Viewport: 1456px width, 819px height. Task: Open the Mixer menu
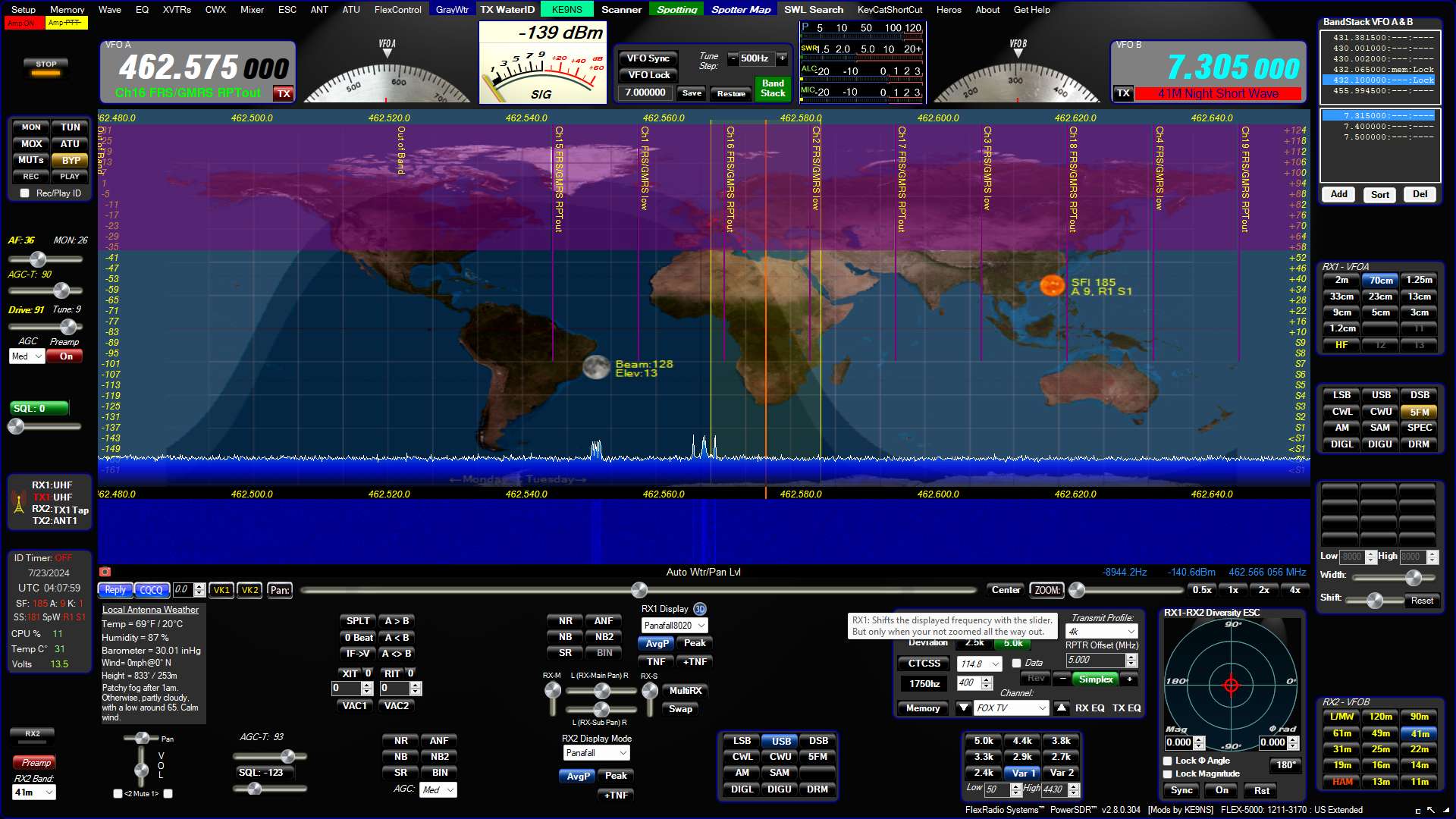[x=252, y=10]
